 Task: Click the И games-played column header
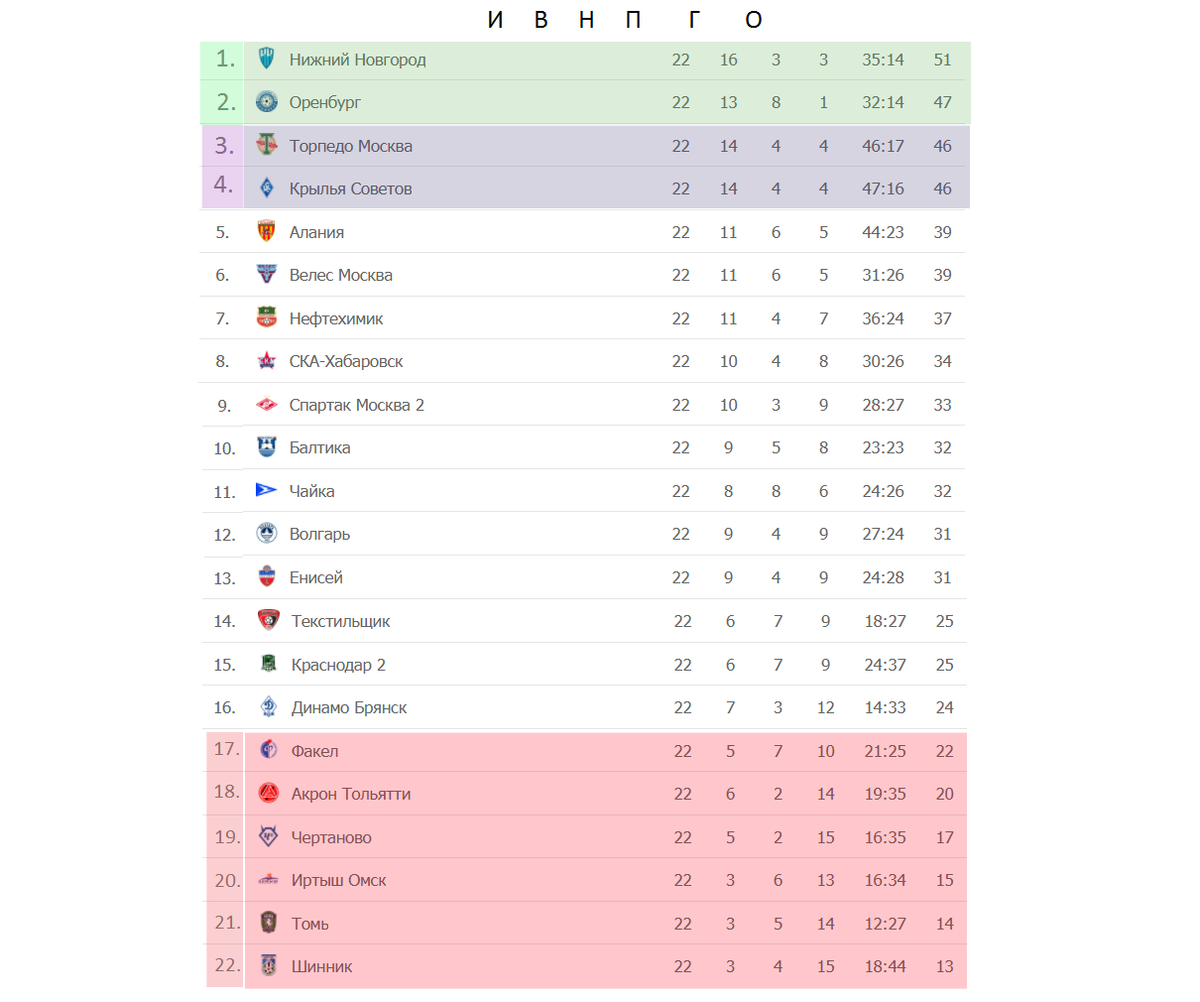point(496,20)
